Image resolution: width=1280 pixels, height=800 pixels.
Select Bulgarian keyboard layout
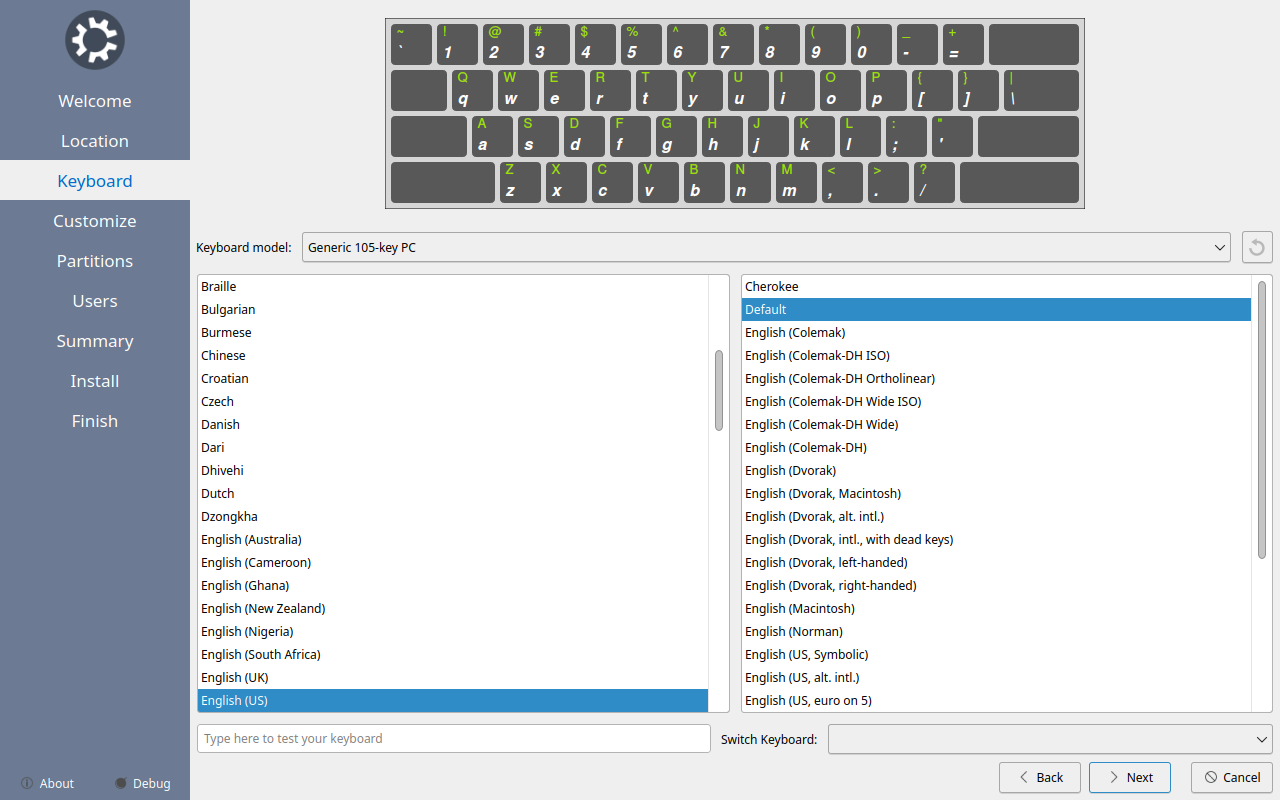tap(453, 310)
